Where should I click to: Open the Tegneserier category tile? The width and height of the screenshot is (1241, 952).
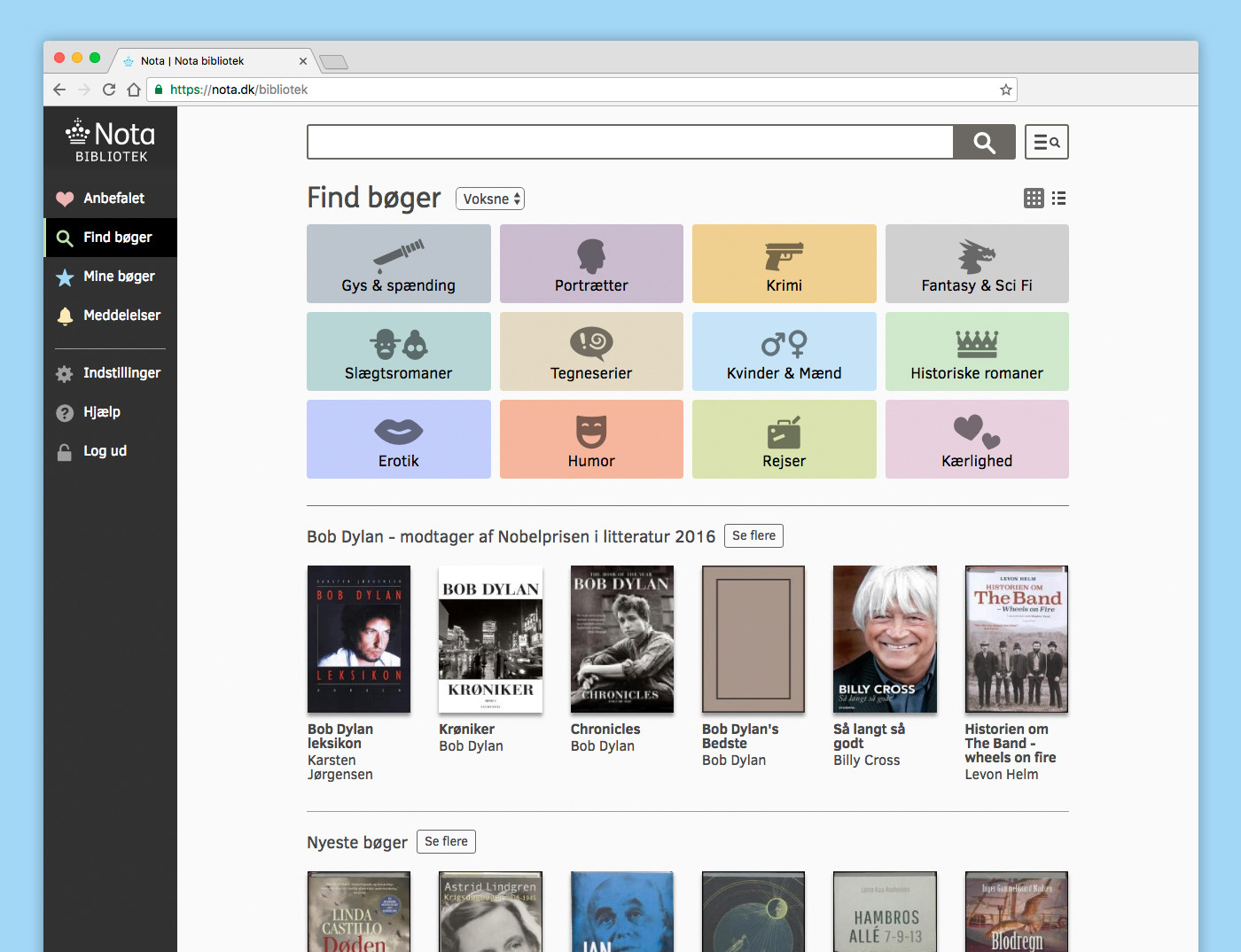(x=591, y=351)
